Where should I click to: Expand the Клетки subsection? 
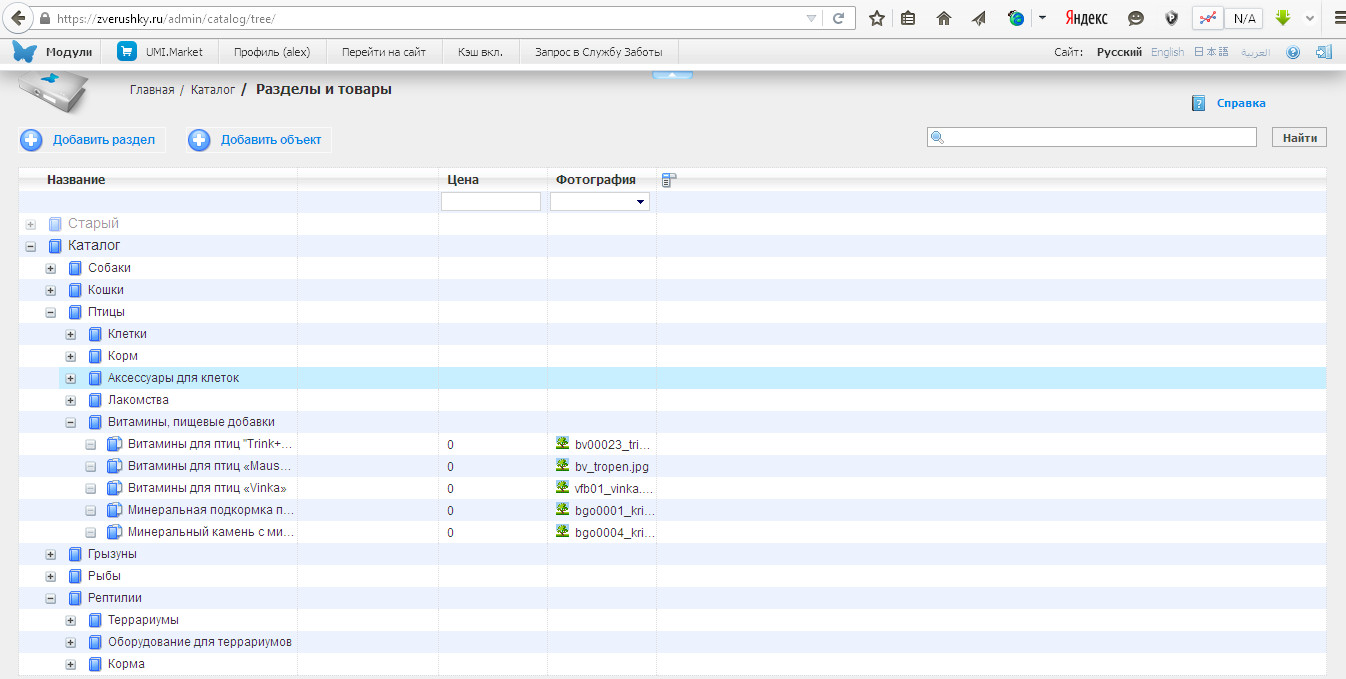71,334
